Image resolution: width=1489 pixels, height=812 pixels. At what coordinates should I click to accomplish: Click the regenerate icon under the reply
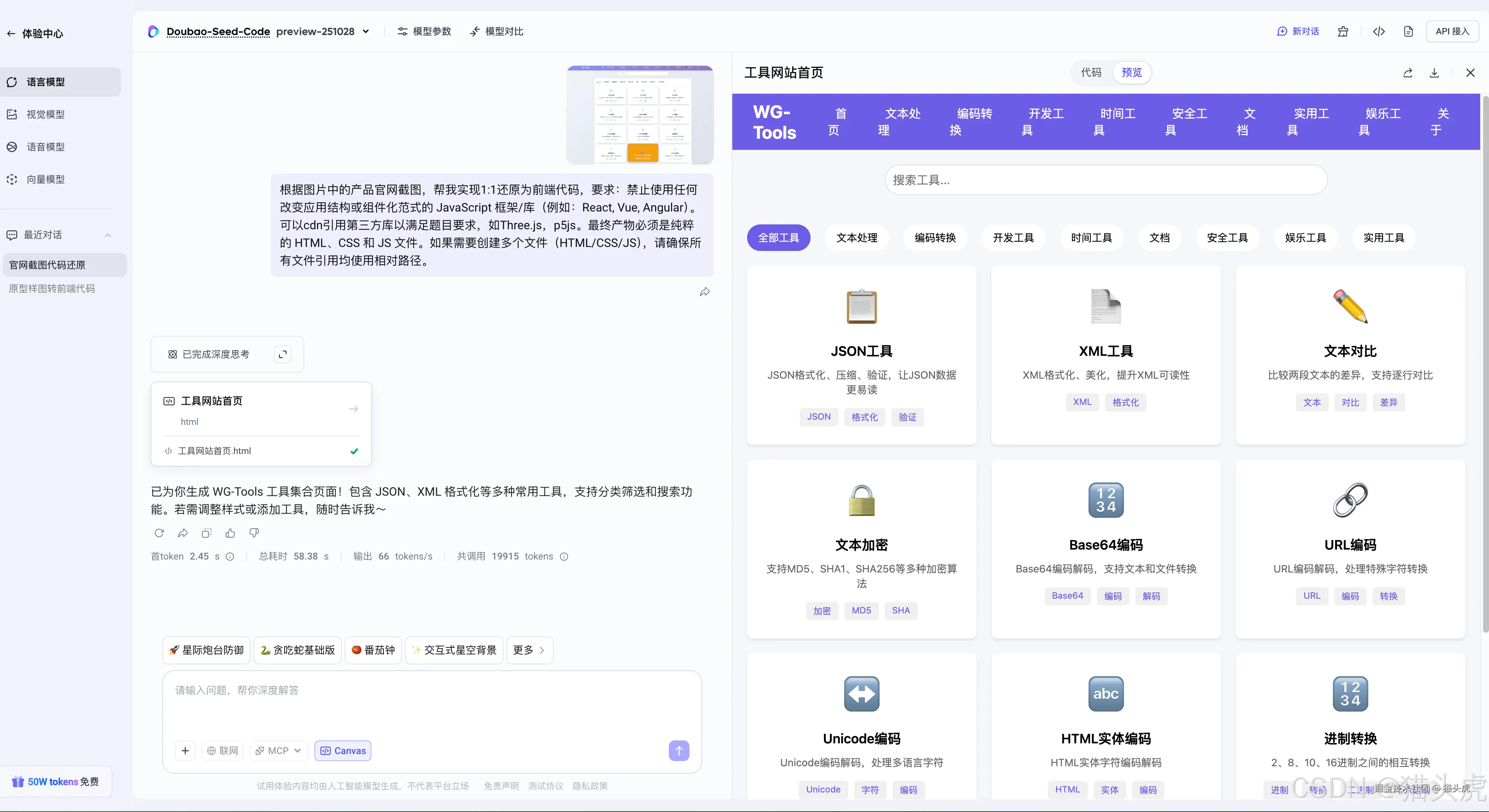coord(159,533)
